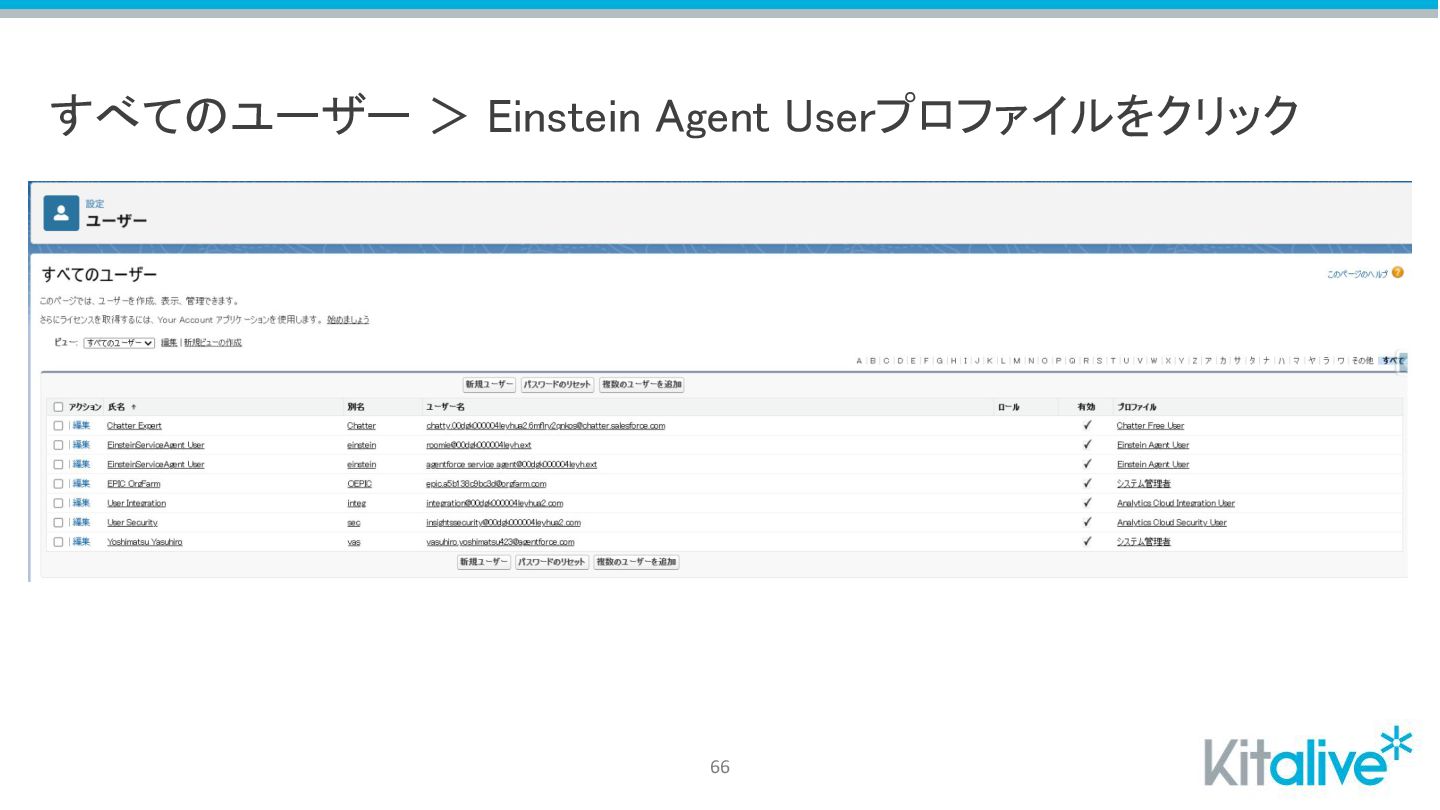Click the user icon beside the ユーザー heading
This screenshot has height=810, width=1440.
tap(61, 213)
